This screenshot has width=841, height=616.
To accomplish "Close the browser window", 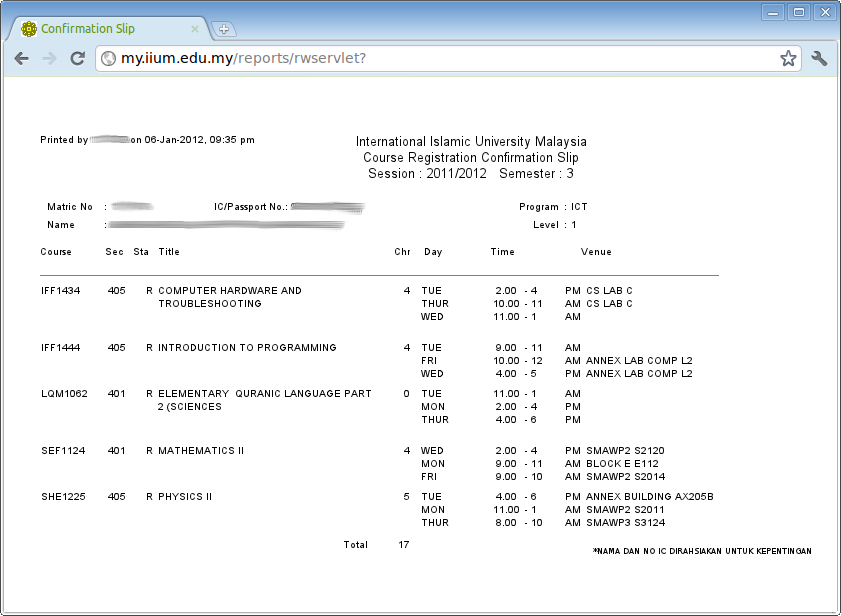I will [825, 12].
